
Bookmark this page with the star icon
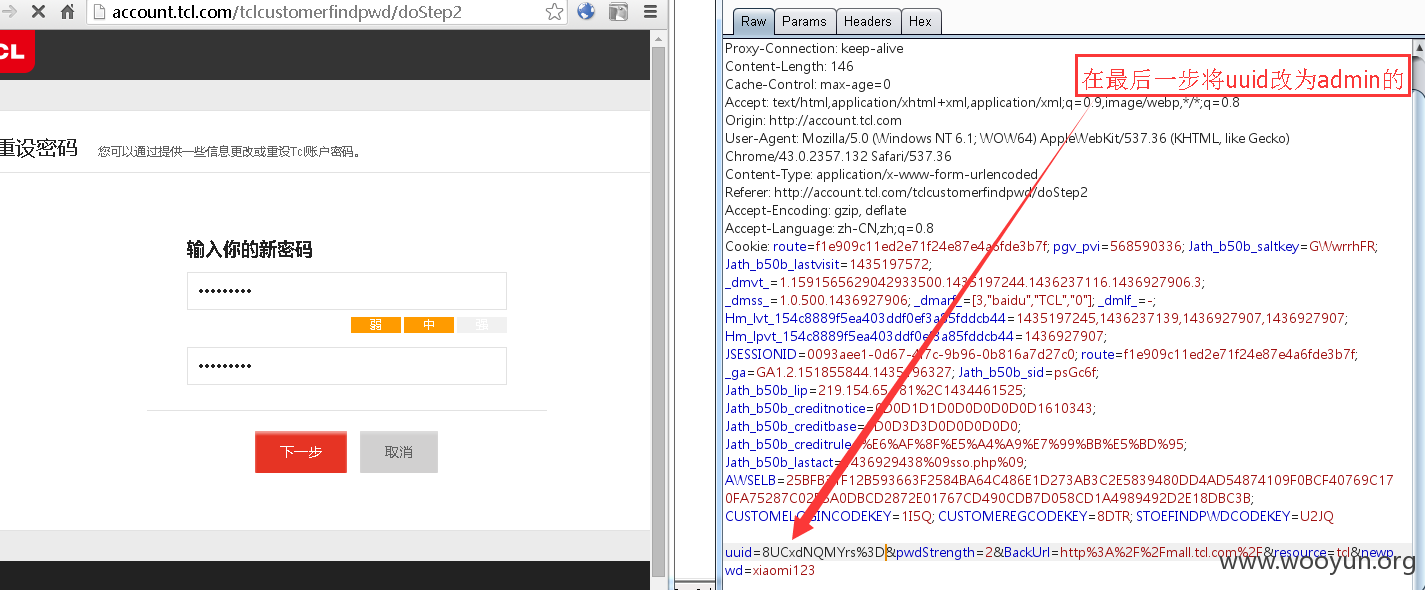[x=554, y=12]
